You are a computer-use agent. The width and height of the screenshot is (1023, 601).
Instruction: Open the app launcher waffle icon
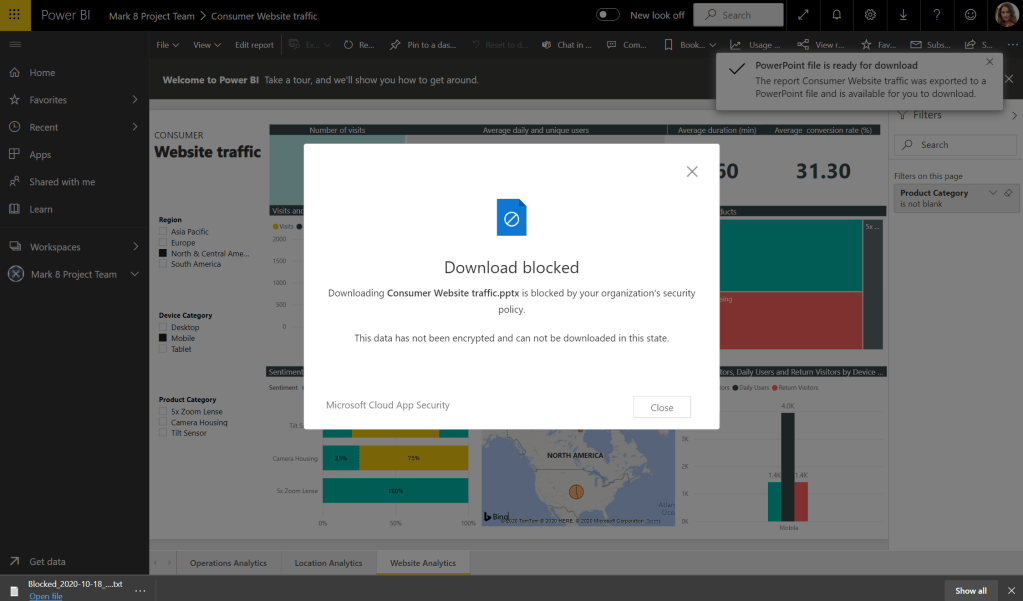pos(14,15)
